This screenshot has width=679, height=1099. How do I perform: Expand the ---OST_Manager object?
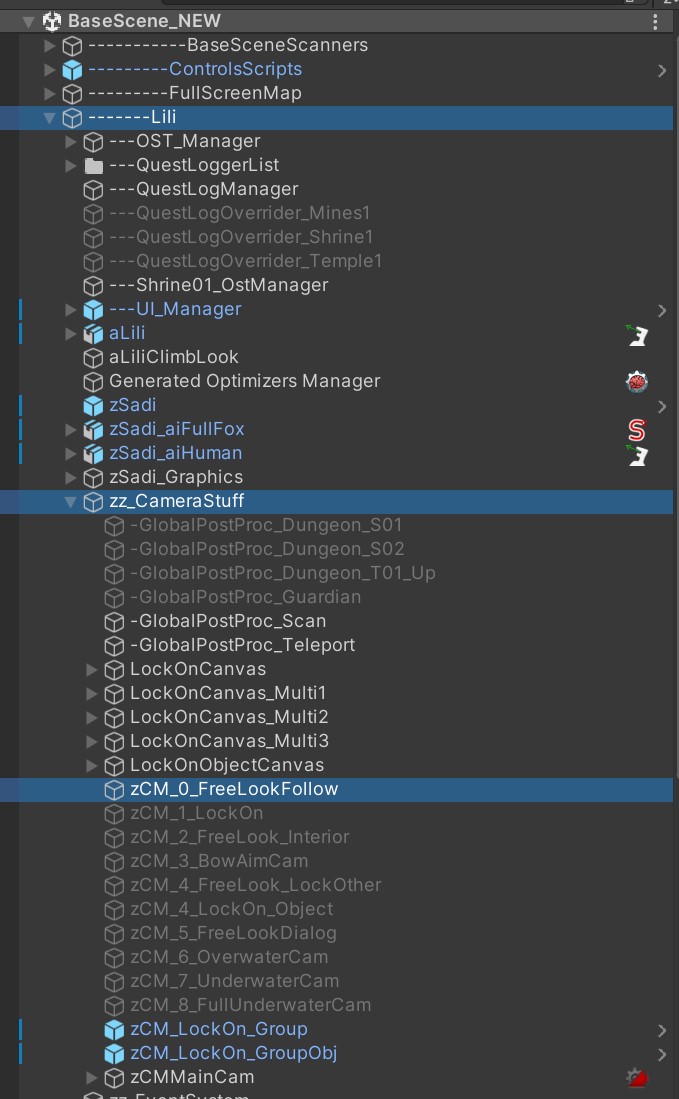click(x=72, y=141)
